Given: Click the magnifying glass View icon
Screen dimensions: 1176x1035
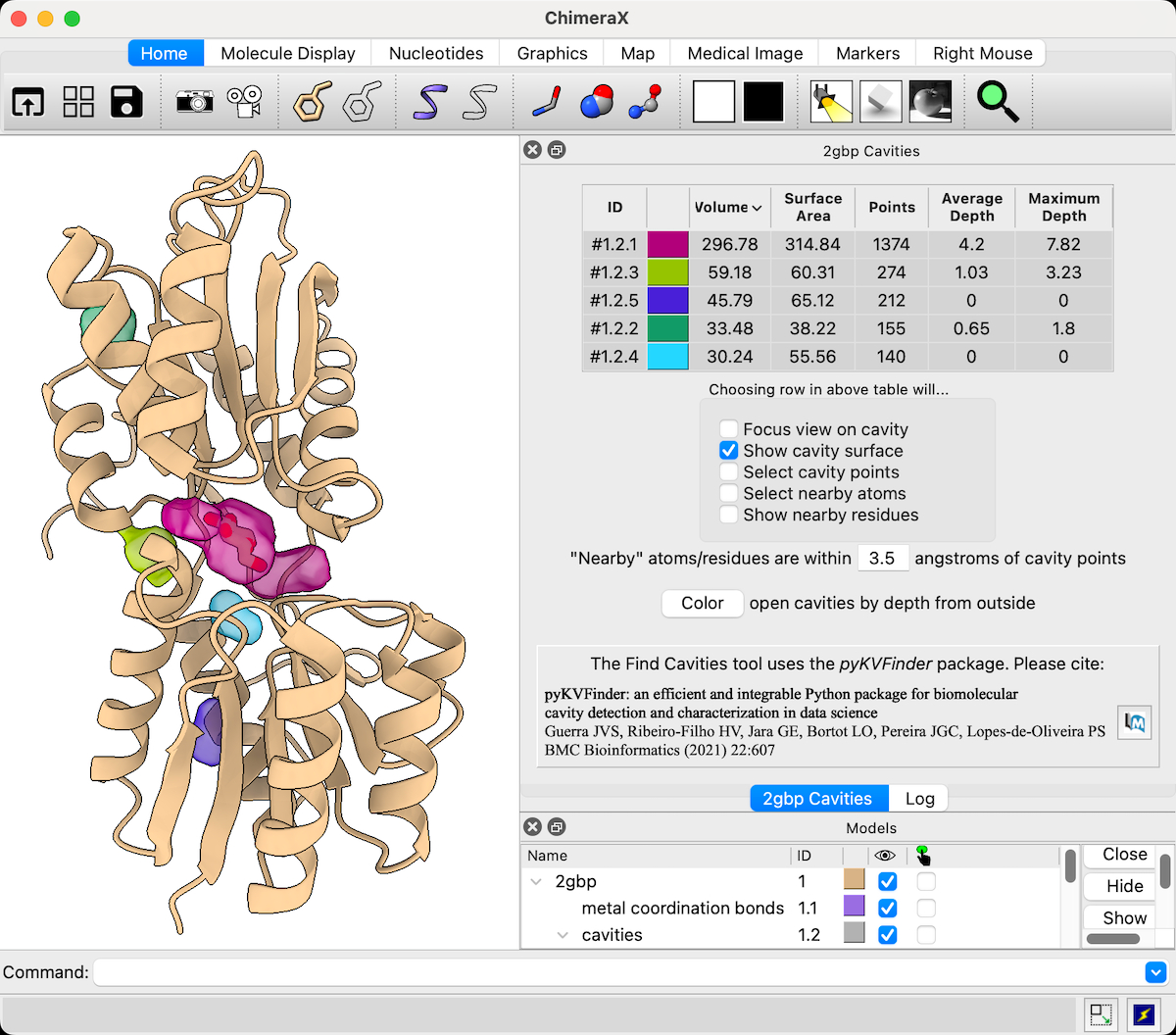Looking at the screenshot, I should coord(998,101).
